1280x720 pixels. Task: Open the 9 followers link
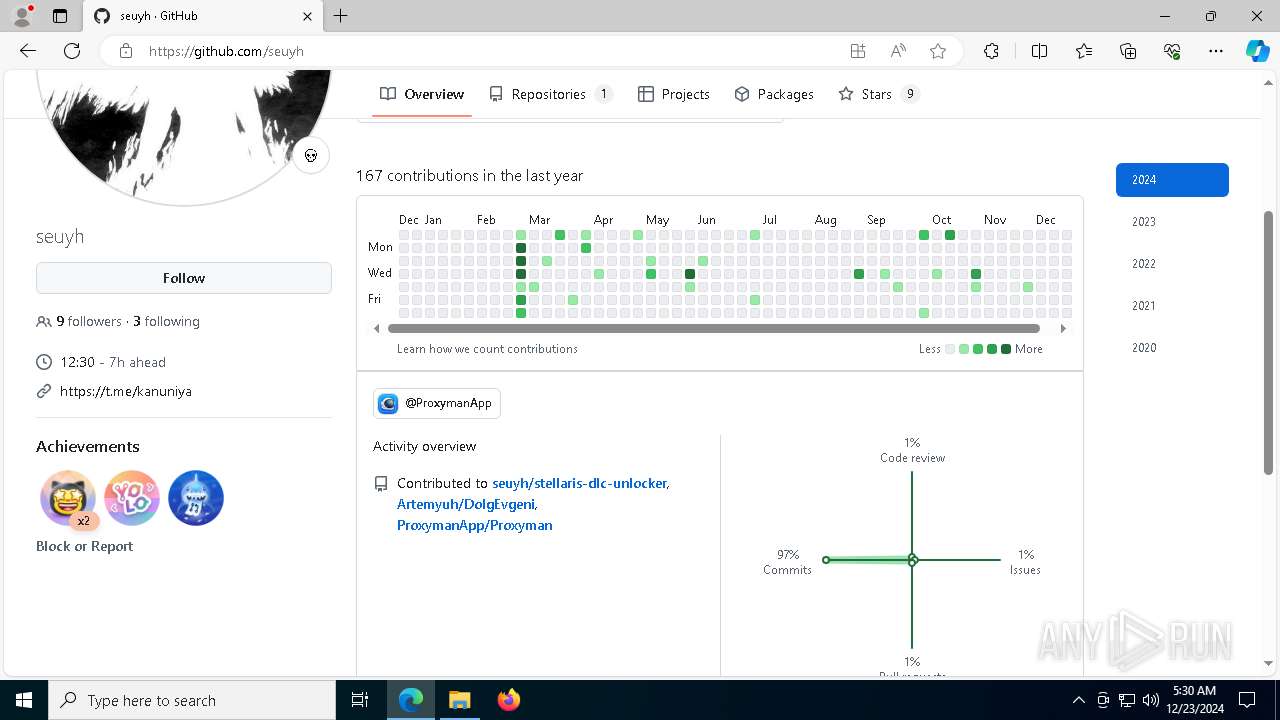point(89,321)
